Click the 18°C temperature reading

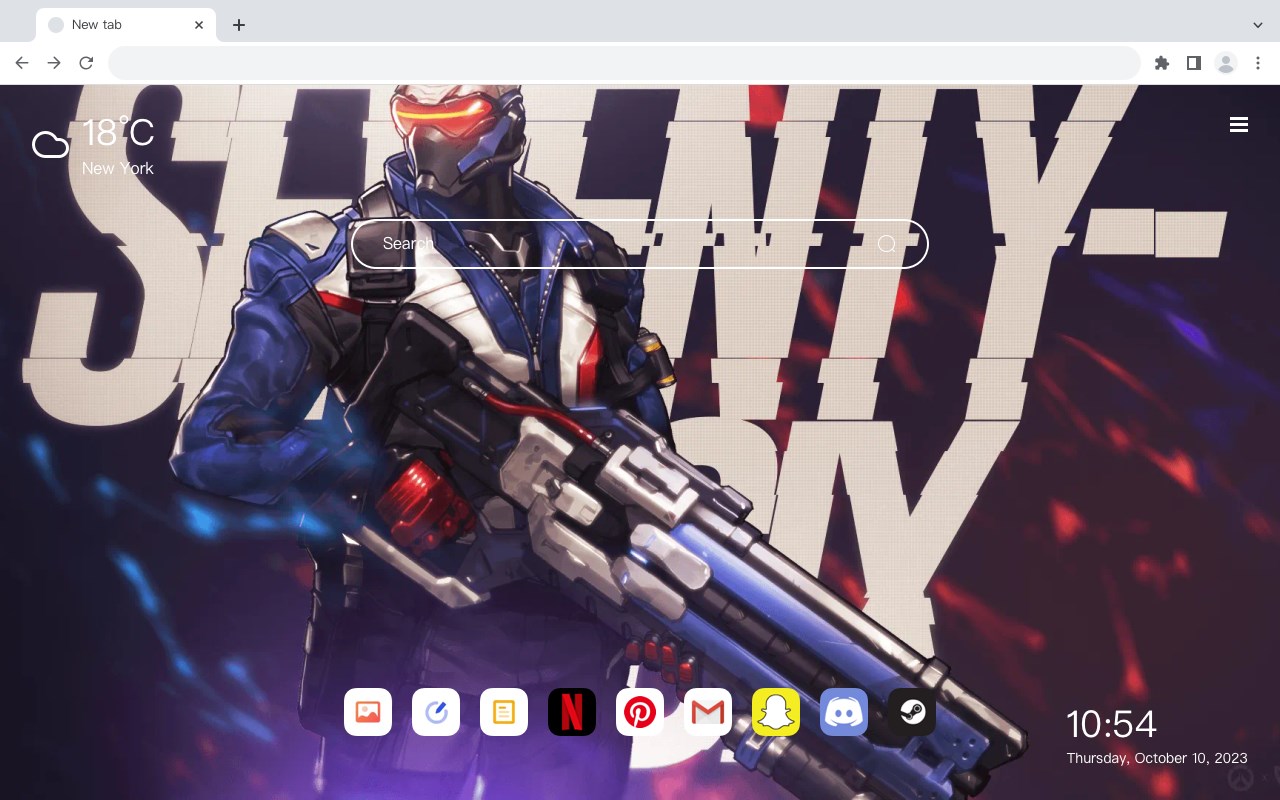(118, 133)
